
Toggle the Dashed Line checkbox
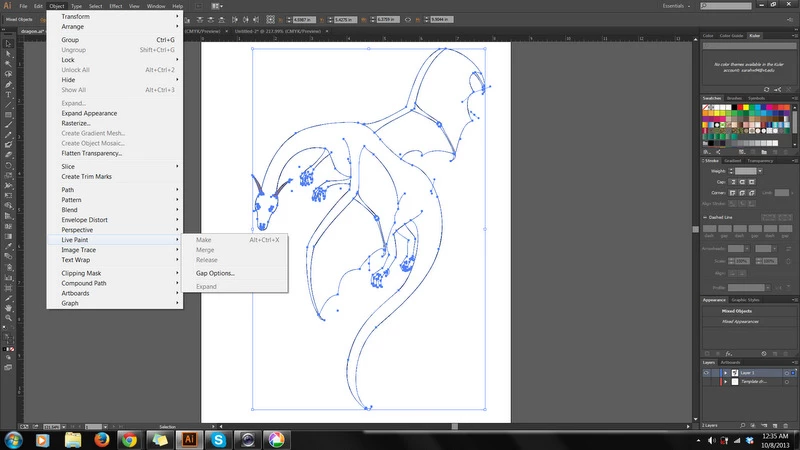click(x=706, y=217)
